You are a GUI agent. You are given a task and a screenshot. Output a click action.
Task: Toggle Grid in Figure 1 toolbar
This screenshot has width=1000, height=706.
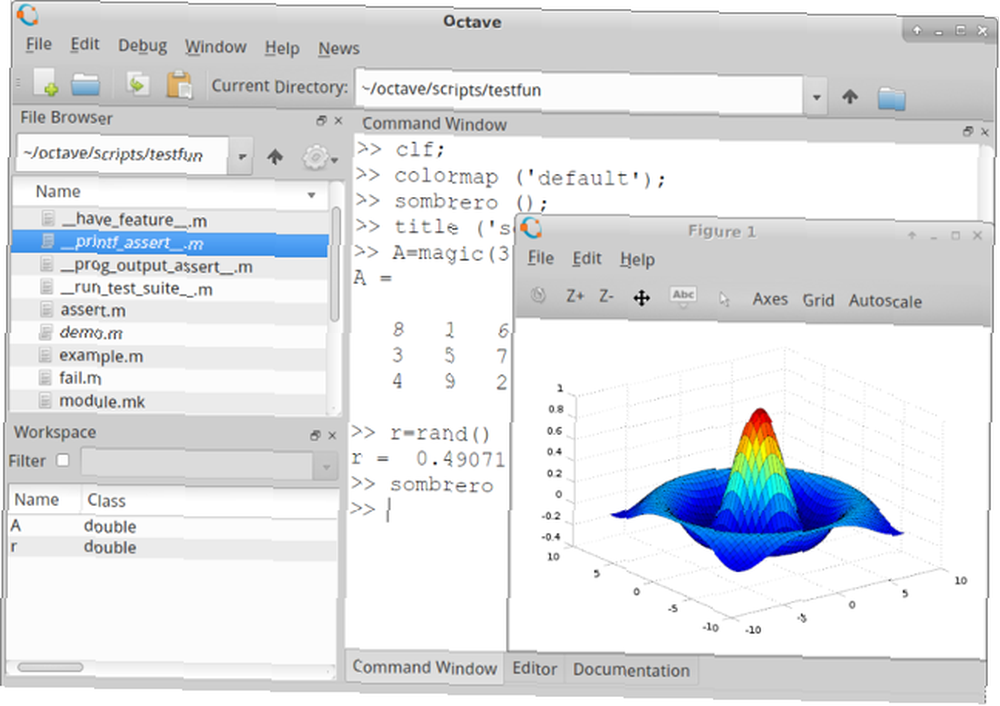(x=818, y=300)
